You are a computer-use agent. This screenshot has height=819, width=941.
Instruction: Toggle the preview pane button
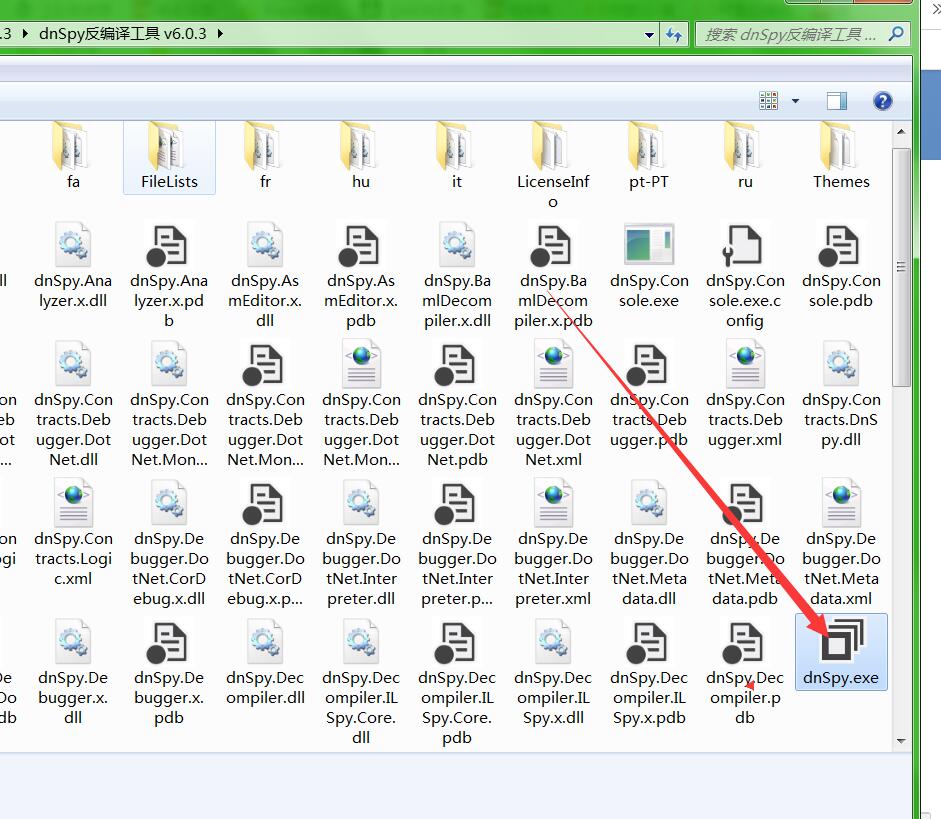836,101
